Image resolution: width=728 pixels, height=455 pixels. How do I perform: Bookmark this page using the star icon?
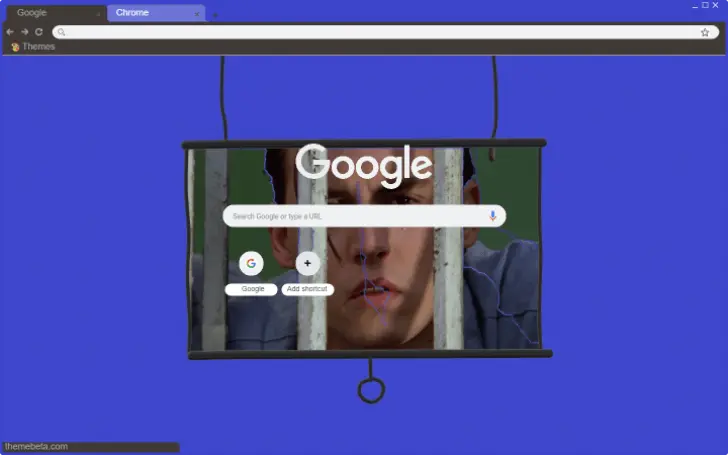705,32
